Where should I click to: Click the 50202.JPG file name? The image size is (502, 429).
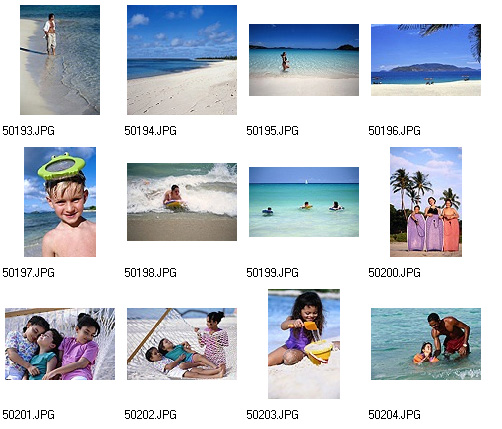[150, 415]
